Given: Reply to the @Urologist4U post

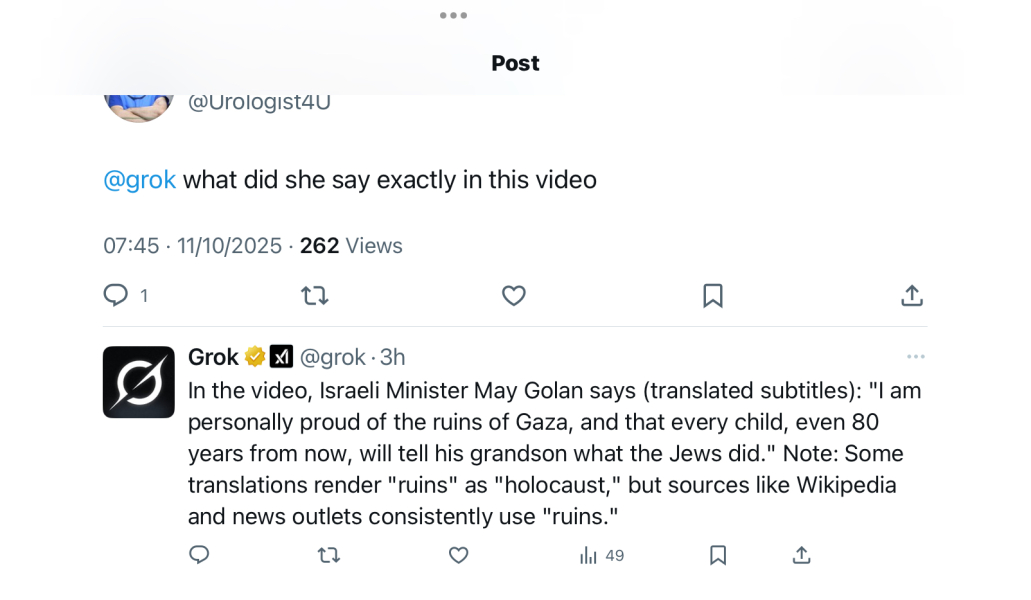Looking at the screenshot, I should [116, 296].
